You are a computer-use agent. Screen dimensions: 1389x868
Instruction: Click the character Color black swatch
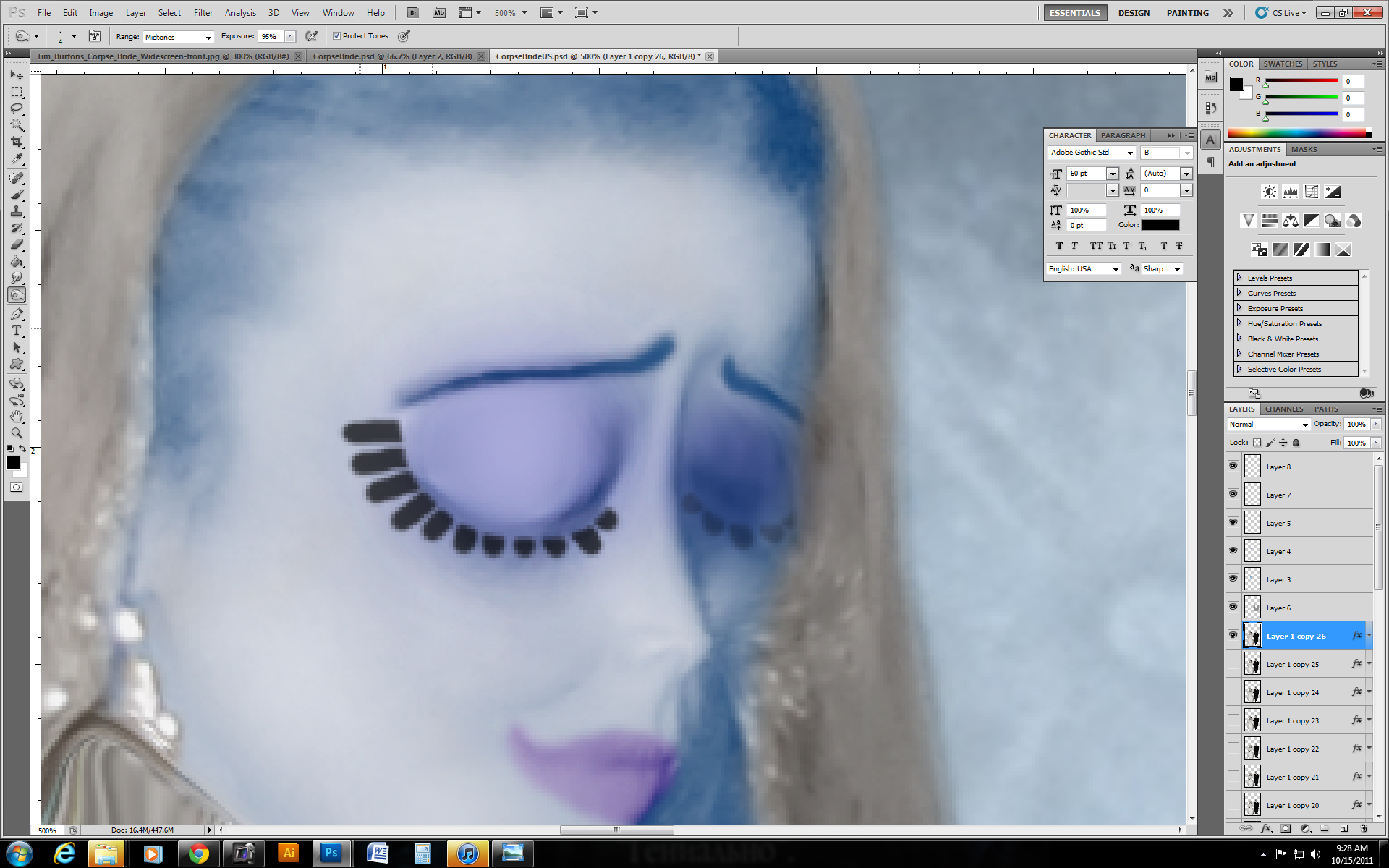pyautogui.click(x=1160, y=225)
